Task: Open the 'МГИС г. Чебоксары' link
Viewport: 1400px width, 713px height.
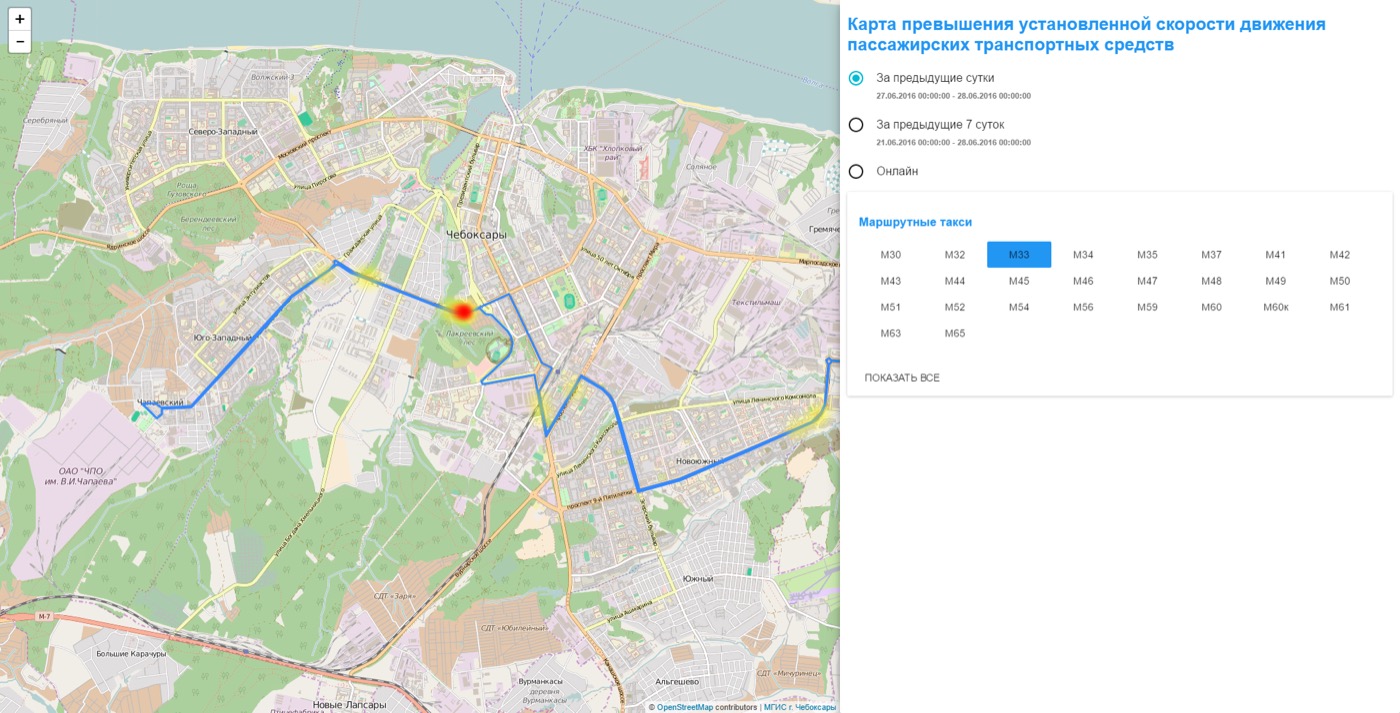Action: coord(800,707)
